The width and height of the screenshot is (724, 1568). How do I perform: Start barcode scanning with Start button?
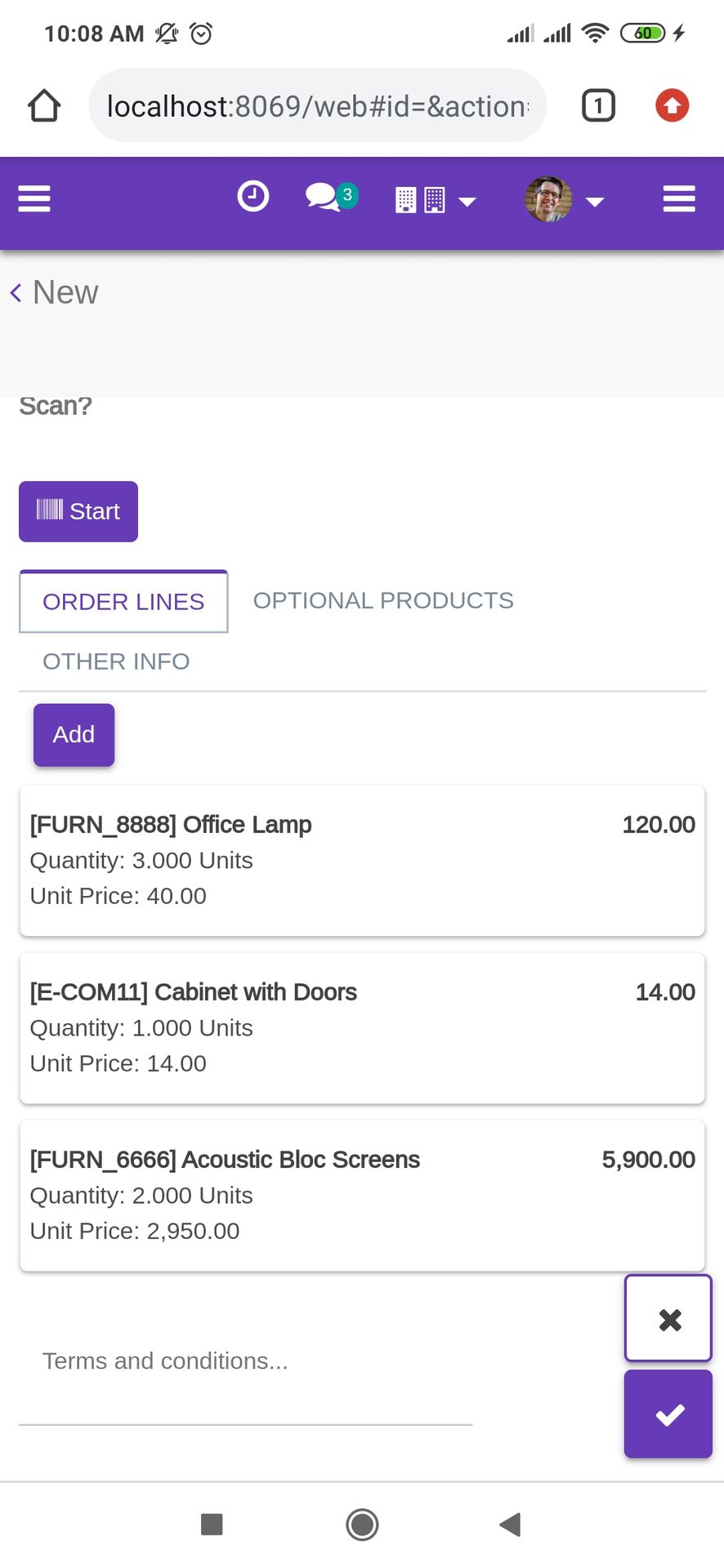pos(78,511)
